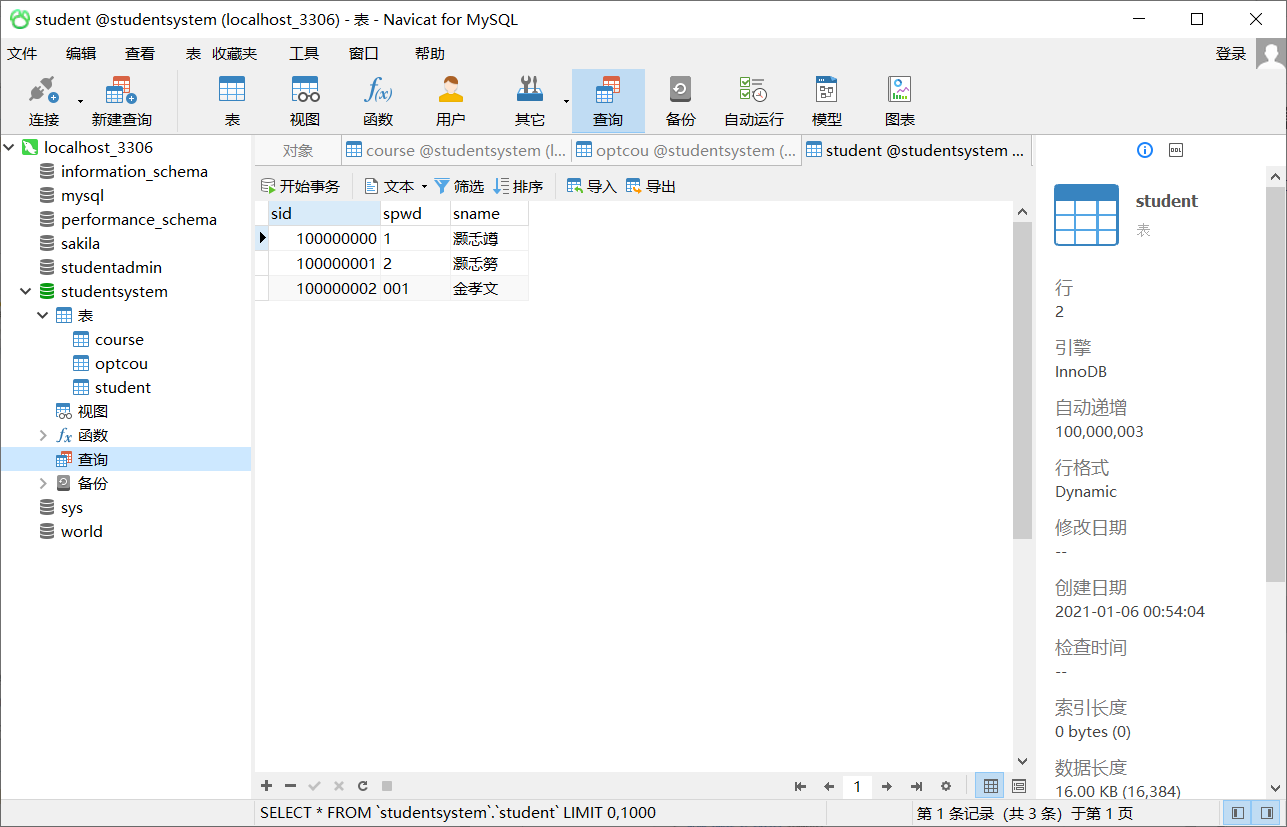Select the 查询 (Query) toolbar icon
The height and width of the screenshot is (827, 1287).
tap(608, 101)
